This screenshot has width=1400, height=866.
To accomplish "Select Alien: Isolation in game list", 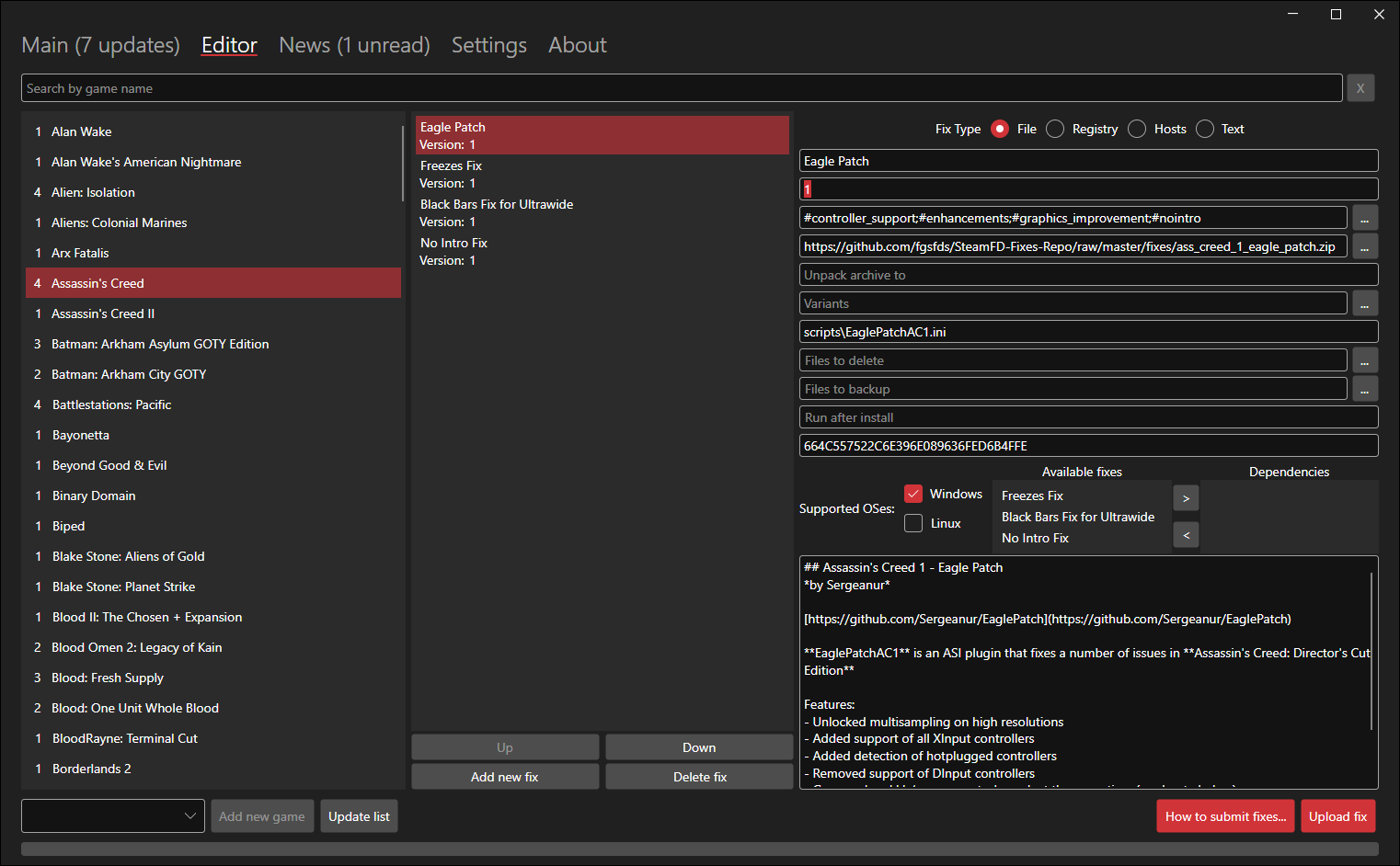I will pyautogui.click(x=213, y=192).
